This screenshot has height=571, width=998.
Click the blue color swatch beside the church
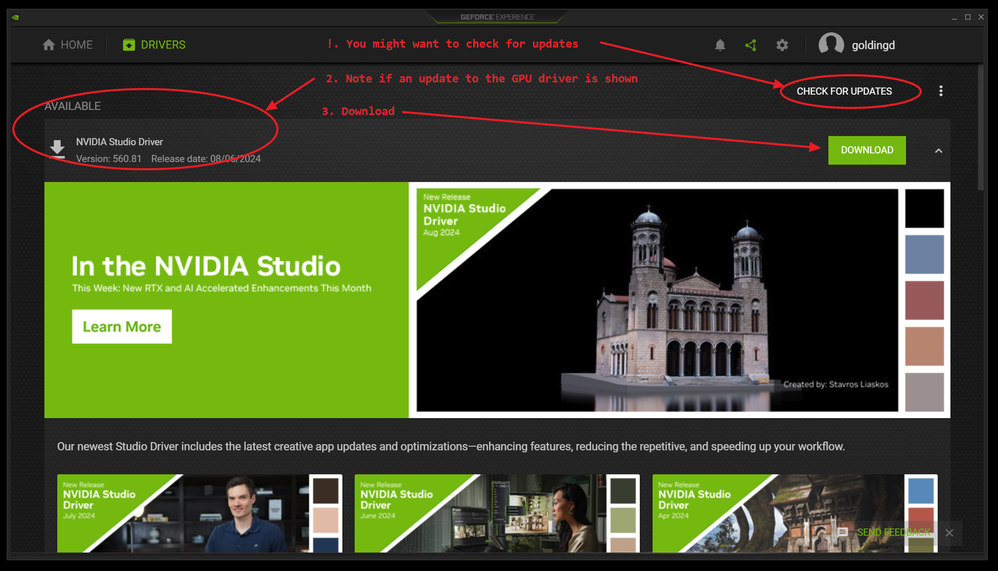[924, 254]
